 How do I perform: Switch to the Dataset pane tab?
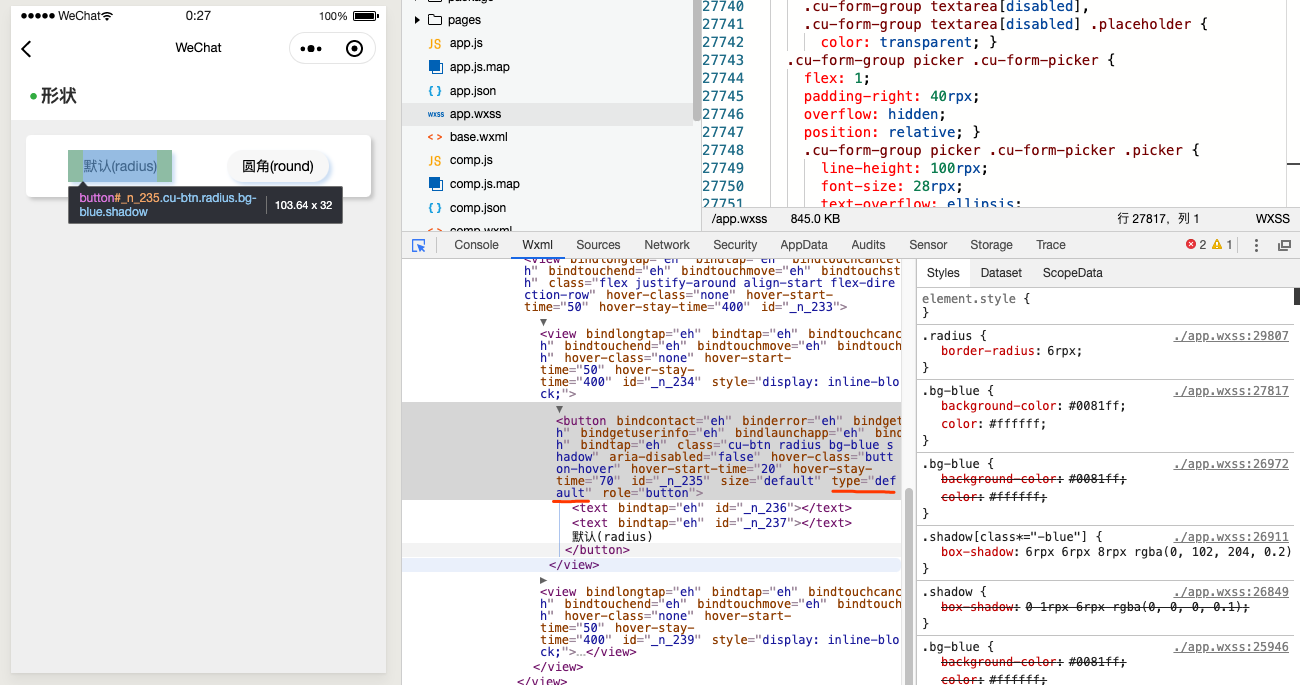1001,273
